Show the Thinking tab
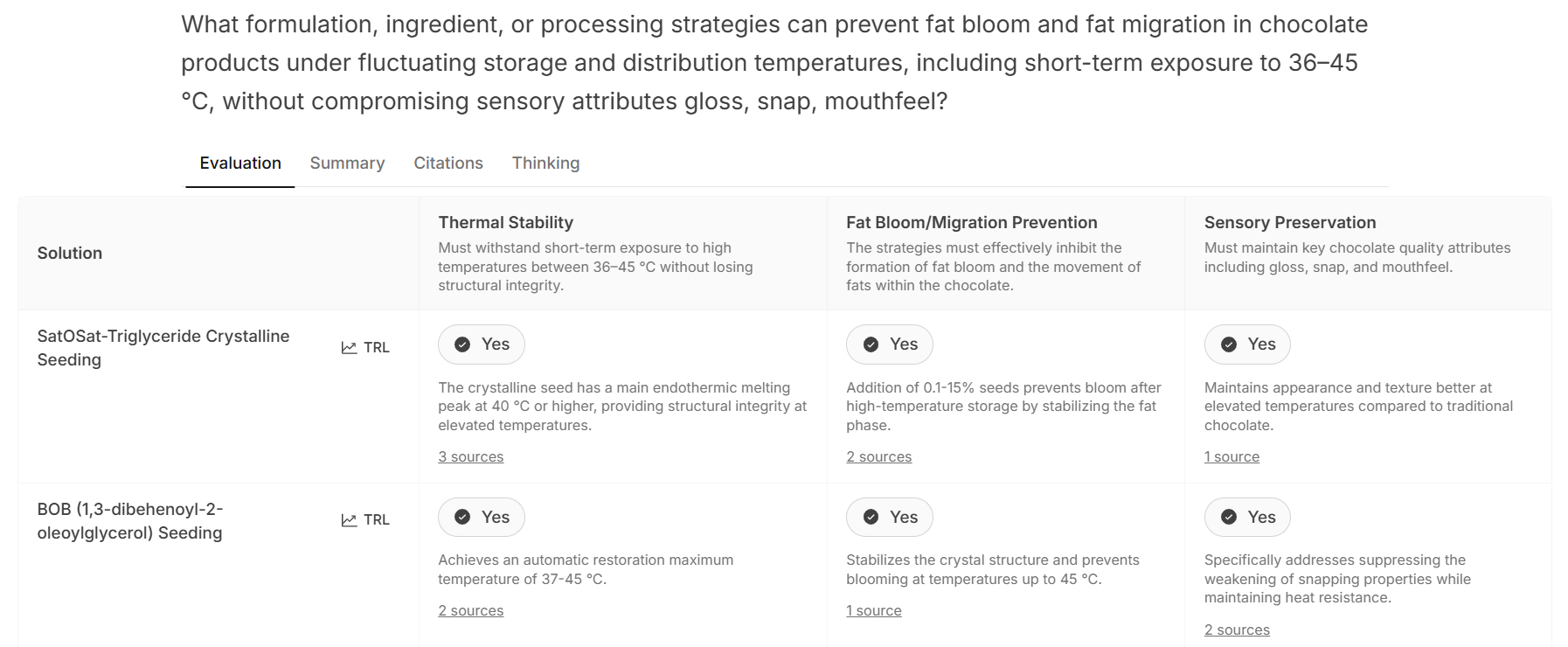The image size is (1568, 647). 545,163
